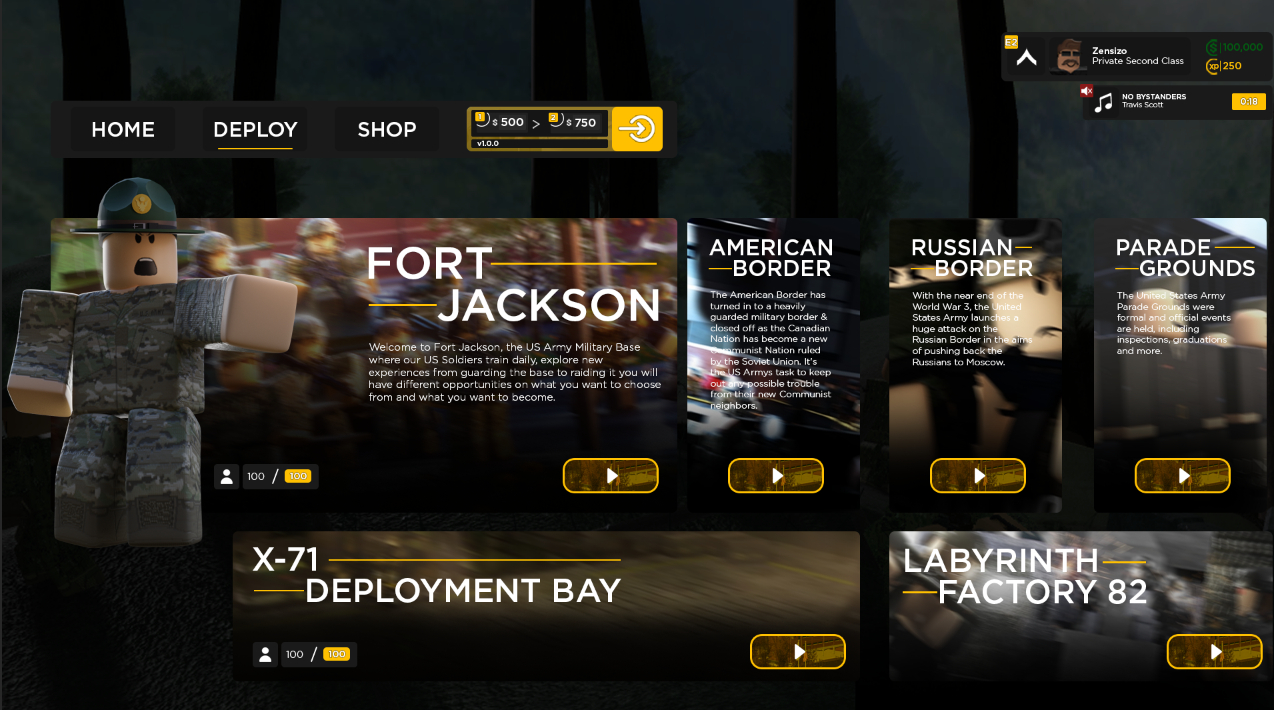Click the Parade Grounds description text
Viewport: 1274px width, 710px height.
pyautogui.click(x=1172, y=323)
